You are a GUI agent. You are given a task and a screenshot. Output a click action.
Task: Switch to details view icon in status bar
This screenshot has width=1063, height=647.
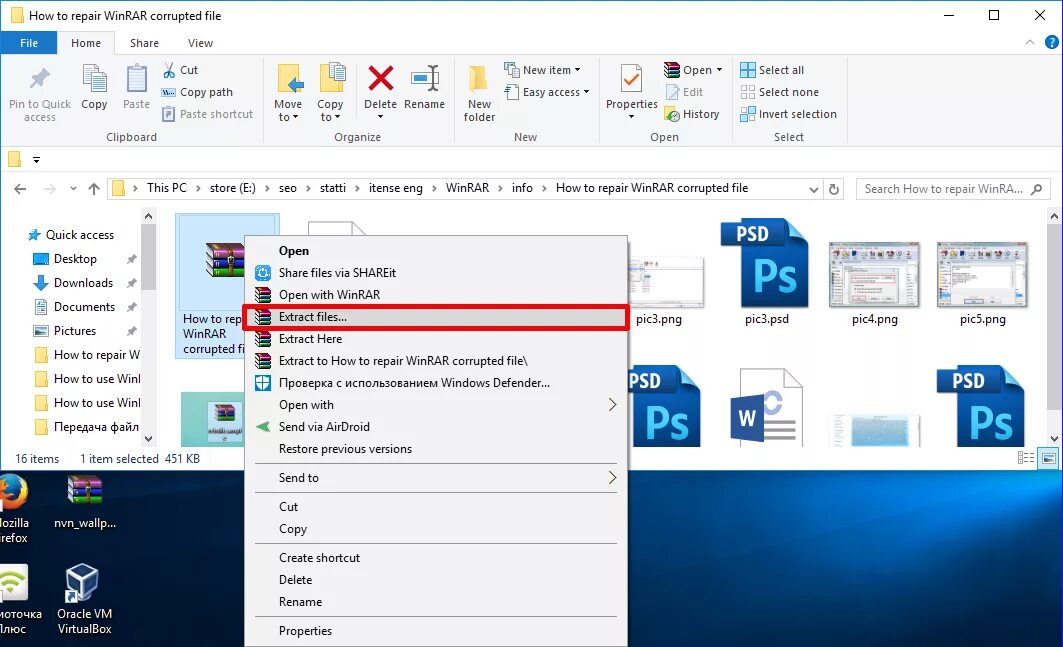click(1026, 458)
